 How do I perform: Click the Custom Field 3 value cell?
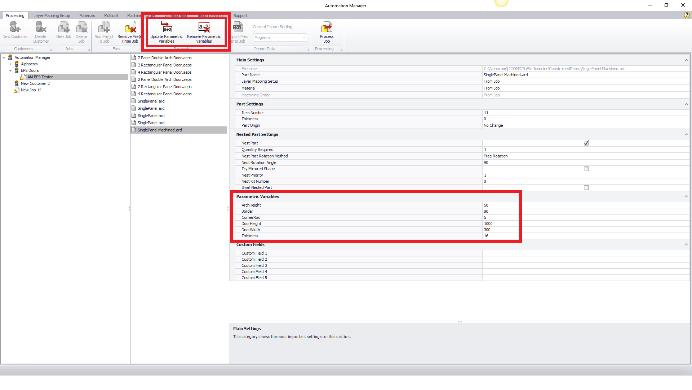tap(585, 266)
